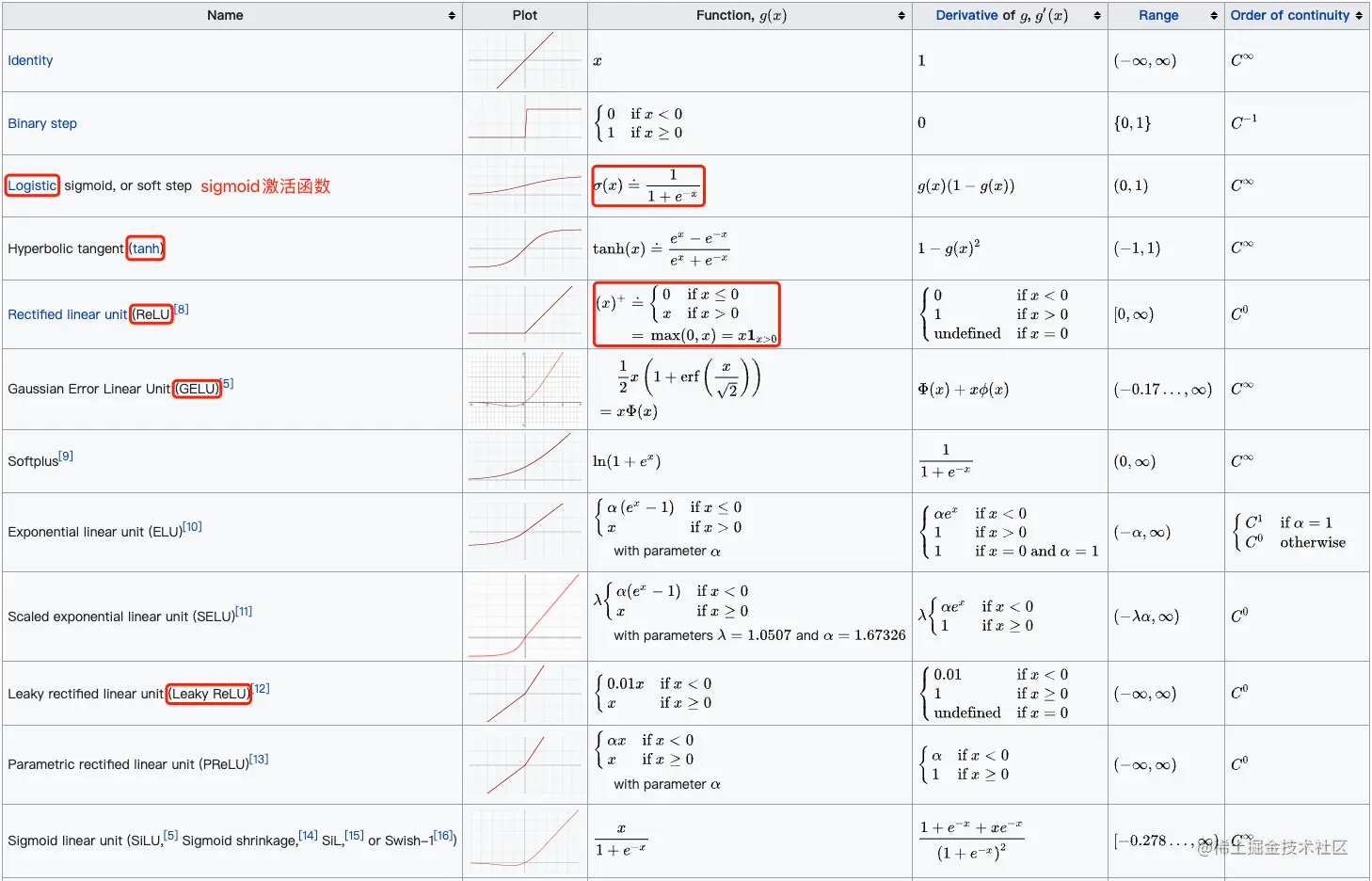Viewport: 1372px width, 881px height.
Task: Open citation [14] after Sigmoid shrinkage
Action: 308,835
